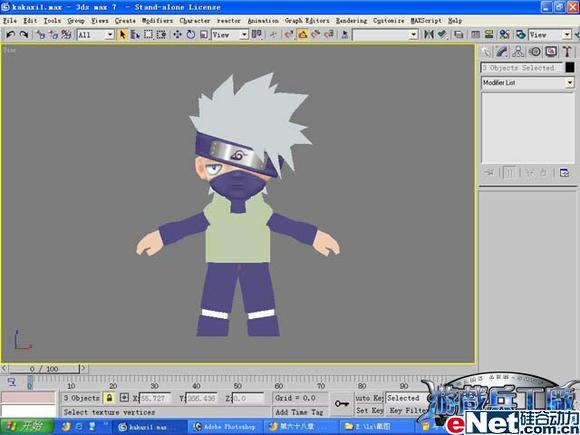This screenshot has height=435, width=580.
Task: Open the key mode Selected dropdown
Action: pos(406,398)
